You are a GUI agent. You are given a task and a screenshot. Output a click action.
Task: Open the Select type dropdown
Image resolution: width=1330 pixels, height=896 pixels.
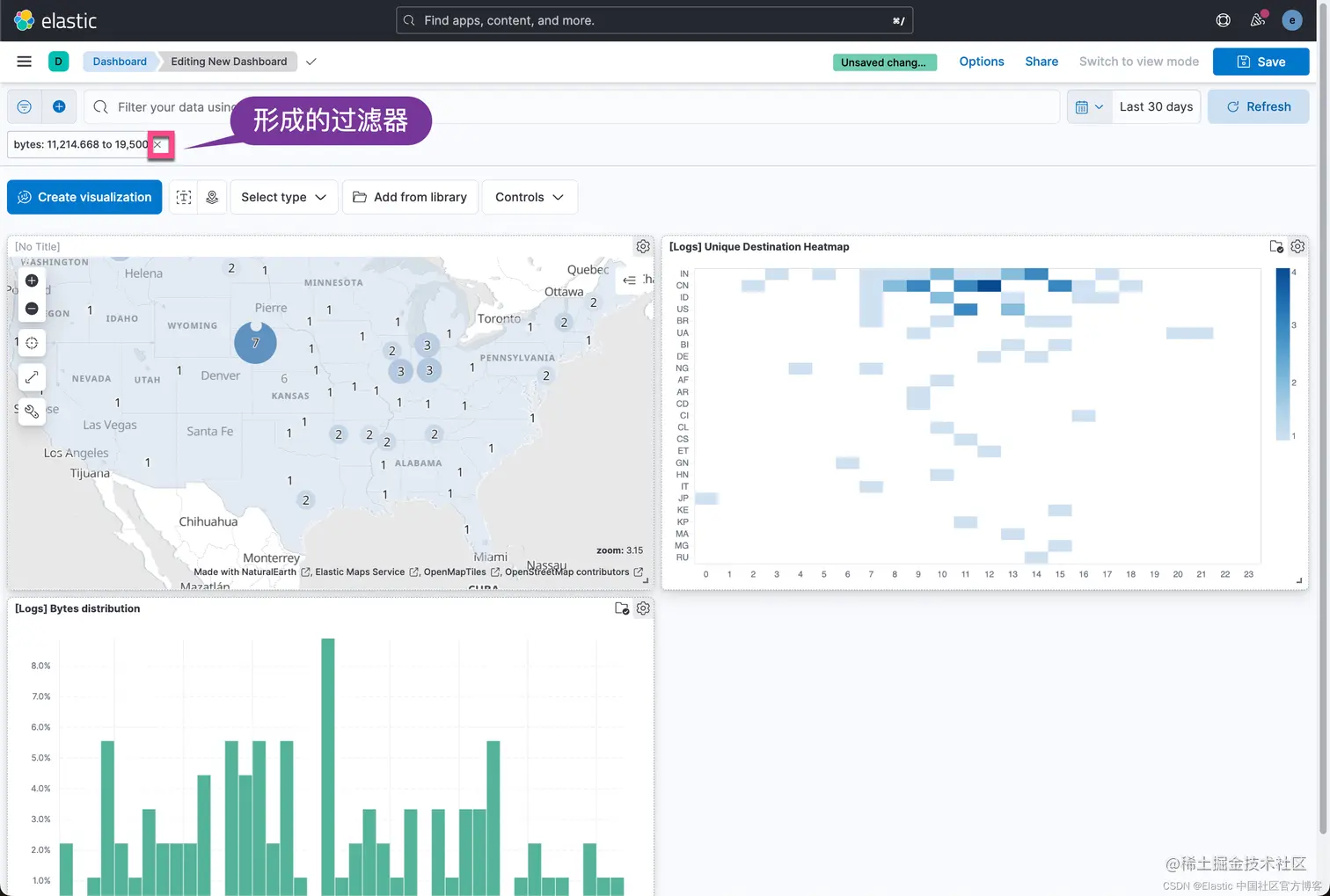tap(283, 197)
